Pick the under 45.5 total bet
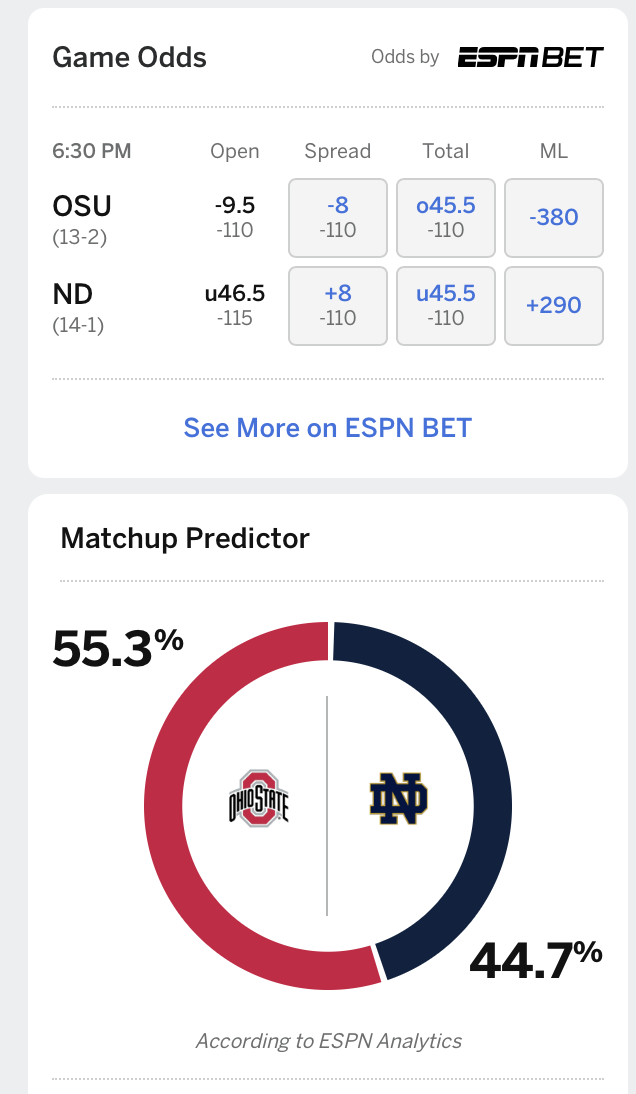 446,305
